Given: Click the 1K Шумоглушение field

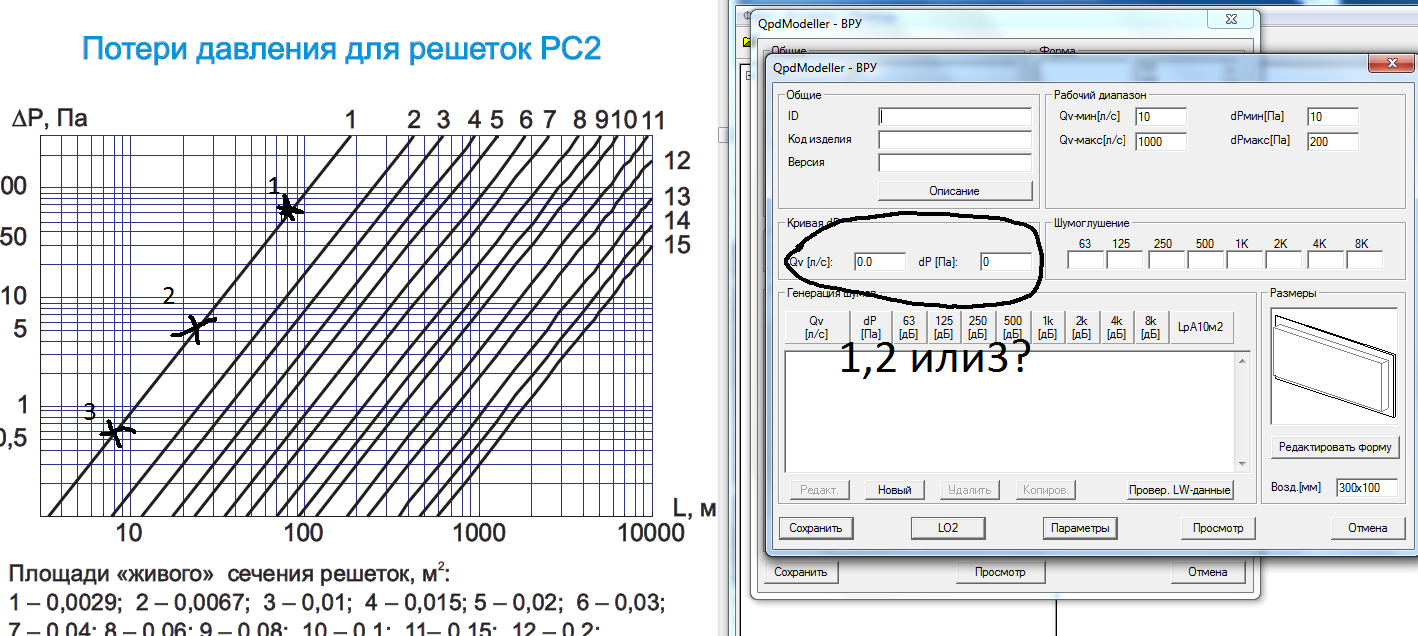Looking at the screenshot, I should tap(1245, 260).
